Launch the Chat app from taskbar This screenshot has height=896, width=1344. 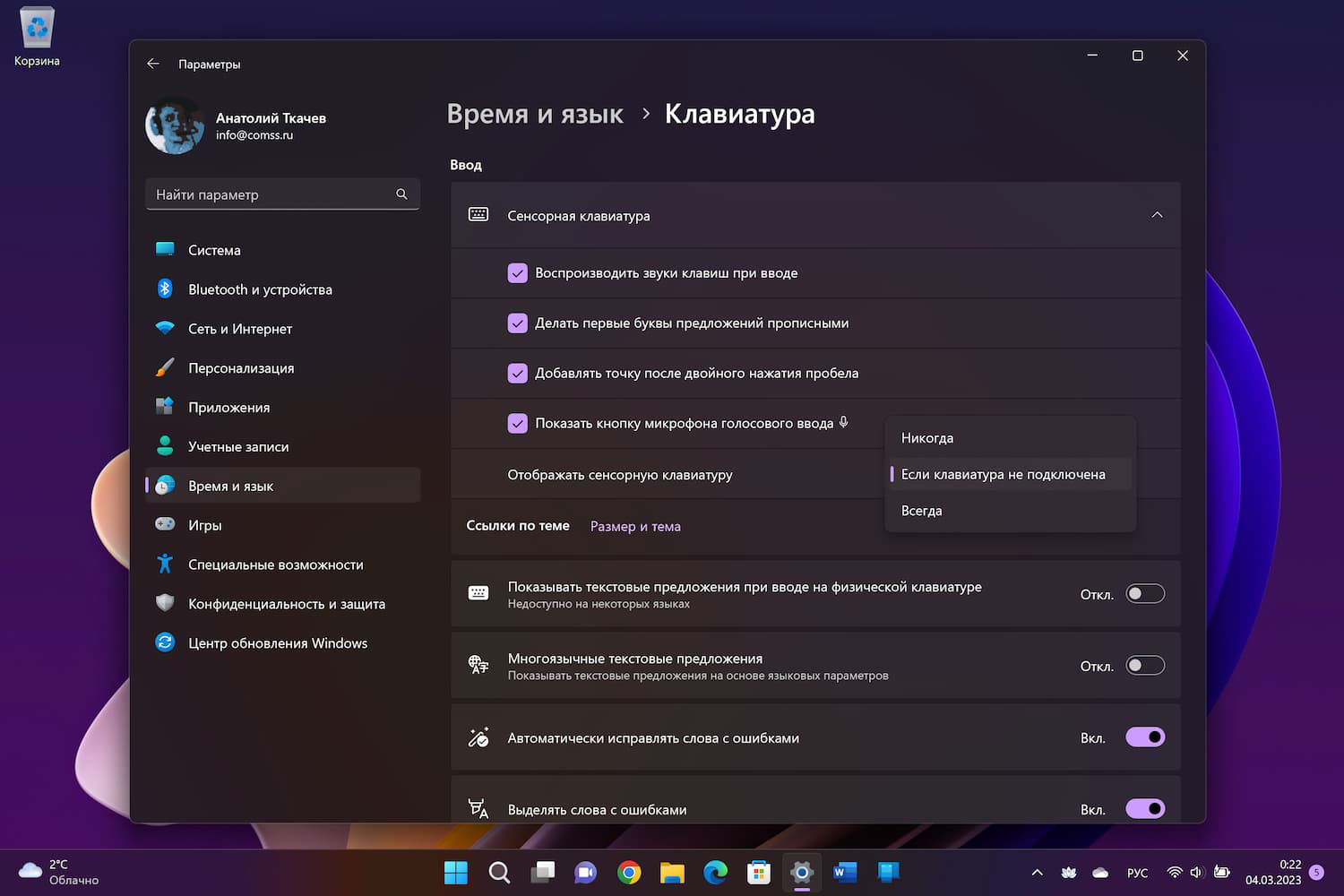pos(585,872)
